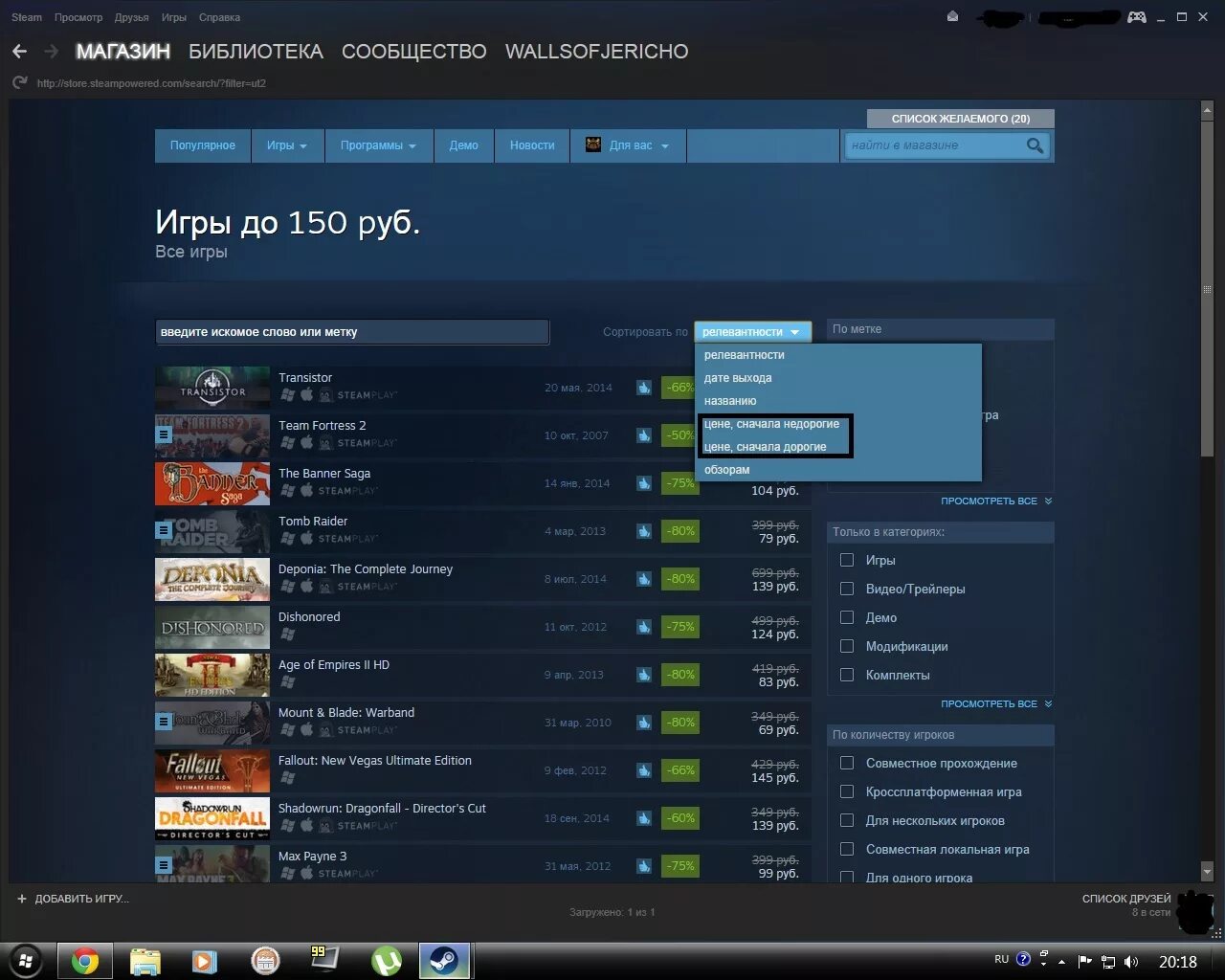Open the Steam menu
1225x980 pixels.
pos(27,17)
